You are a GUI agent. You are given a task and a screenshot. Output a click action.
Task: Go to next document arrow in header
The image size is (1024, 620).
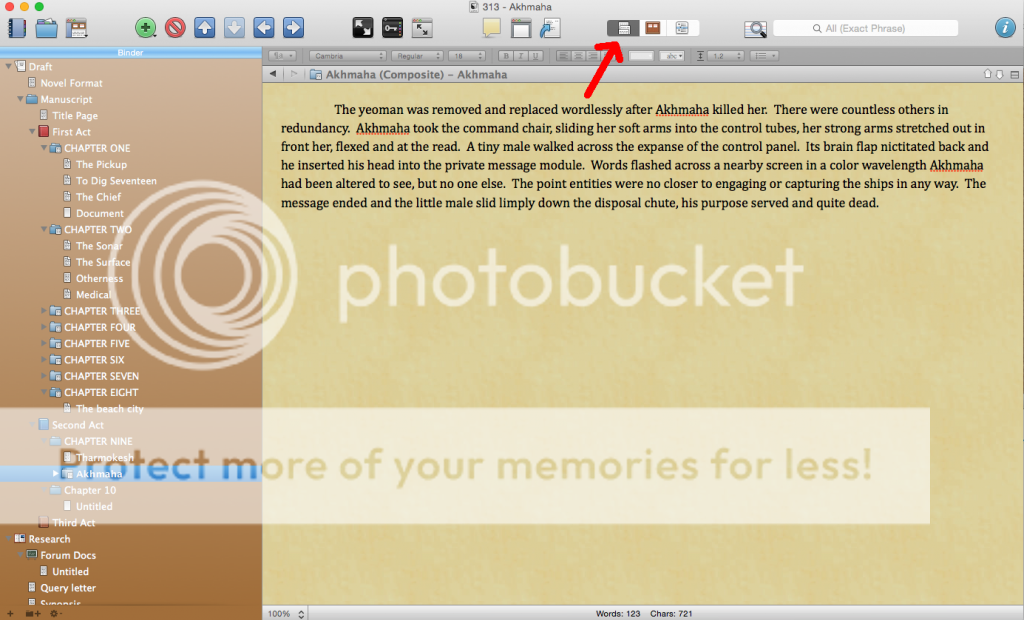pyautogui.click(x=999, y=74)
